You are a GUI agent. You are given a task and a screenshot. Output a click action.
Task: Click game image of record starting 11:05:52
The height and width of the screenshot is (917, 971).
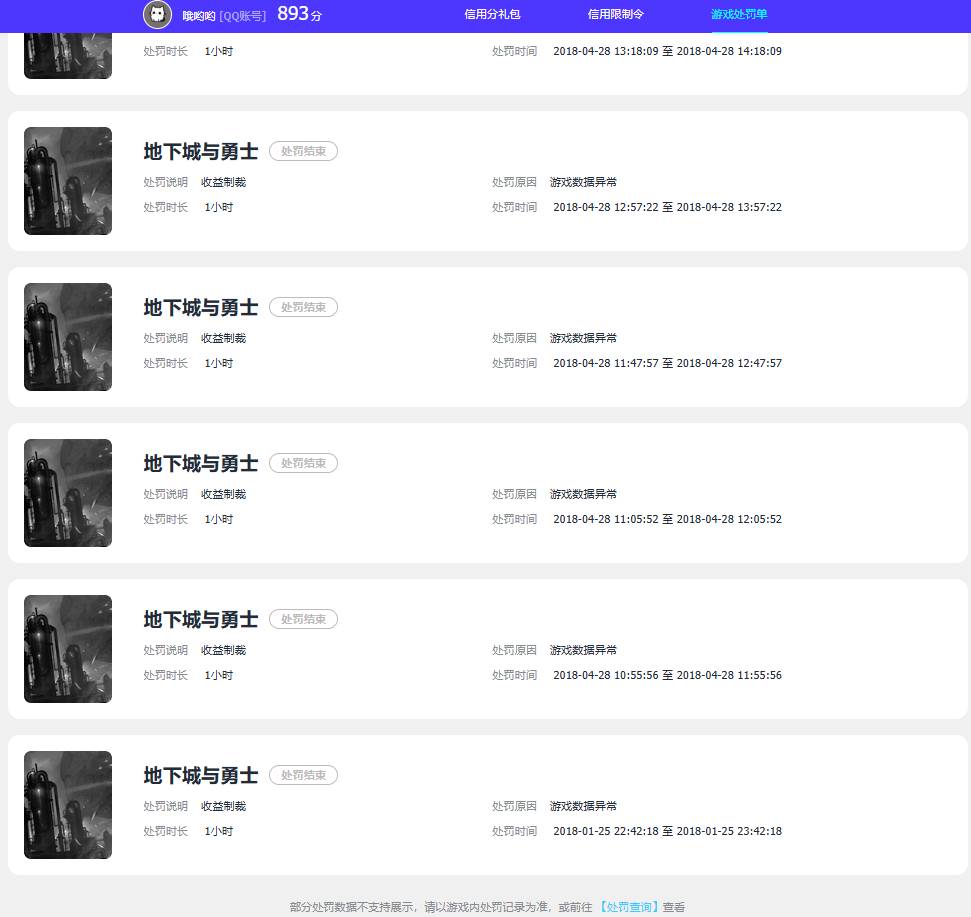[x=68, y=493]
